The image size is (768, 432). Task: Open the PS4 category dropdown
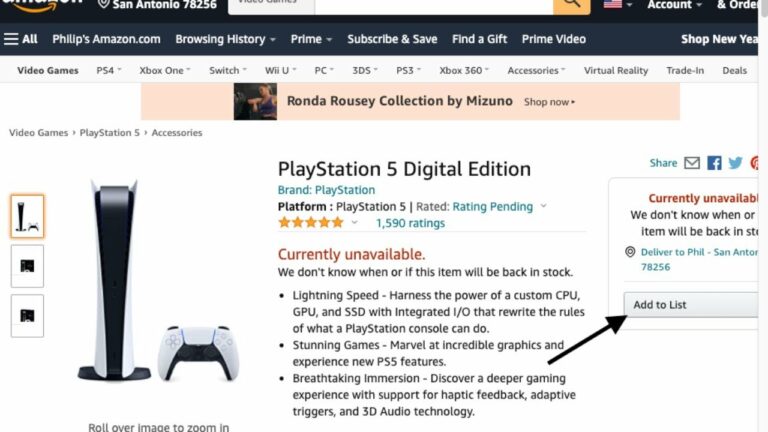click(x=109, y=71)
